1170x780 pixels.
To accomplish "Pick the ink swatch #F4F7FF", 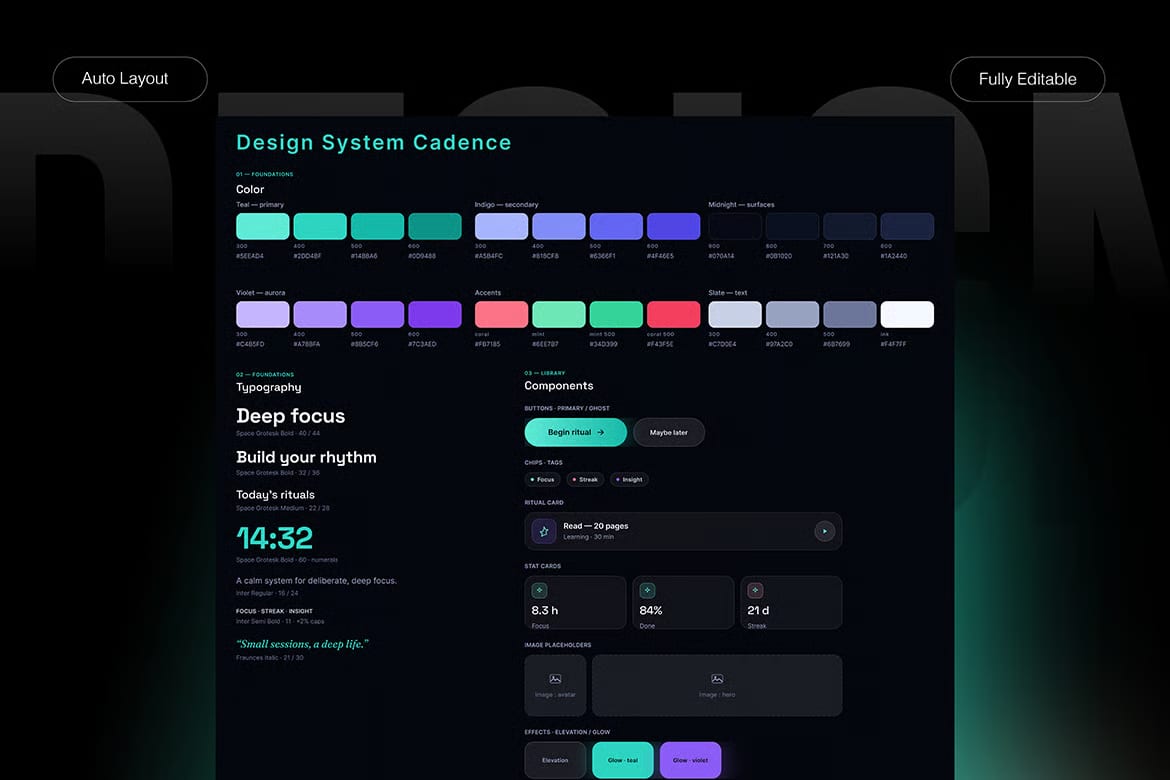I will (x=907, y=314).
